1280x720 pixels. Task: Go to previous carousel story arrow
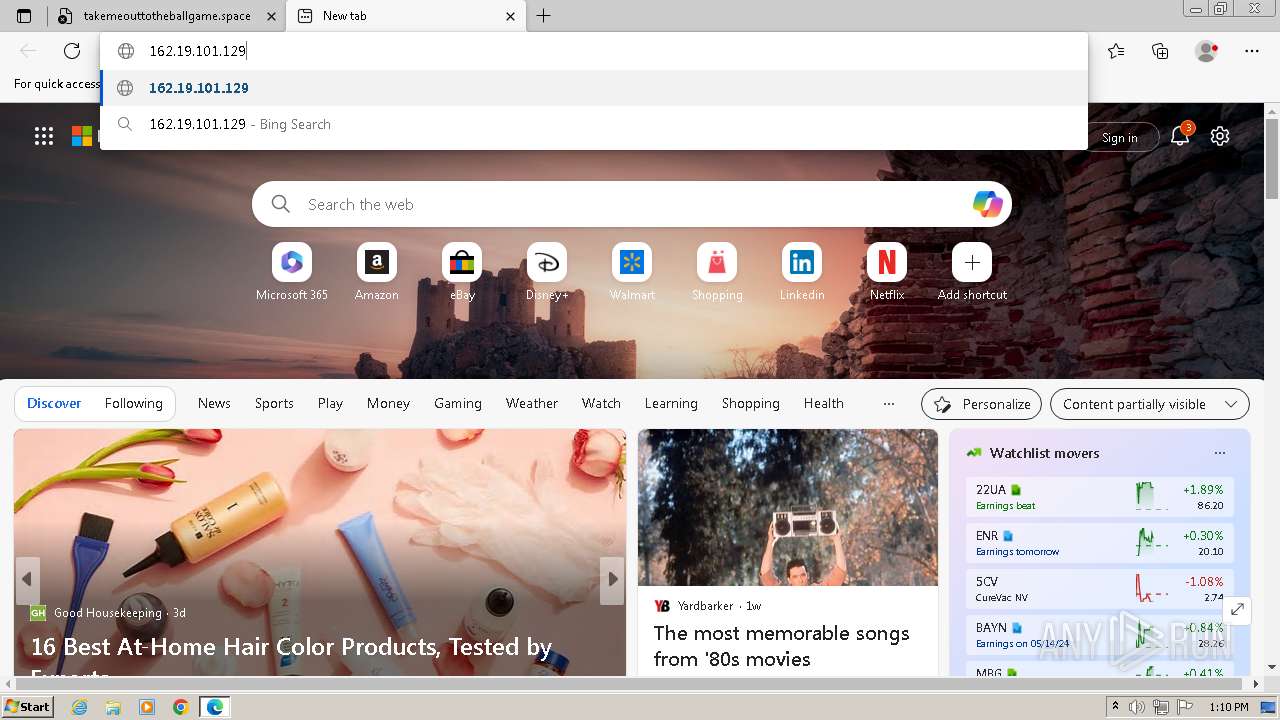point(27,579)
